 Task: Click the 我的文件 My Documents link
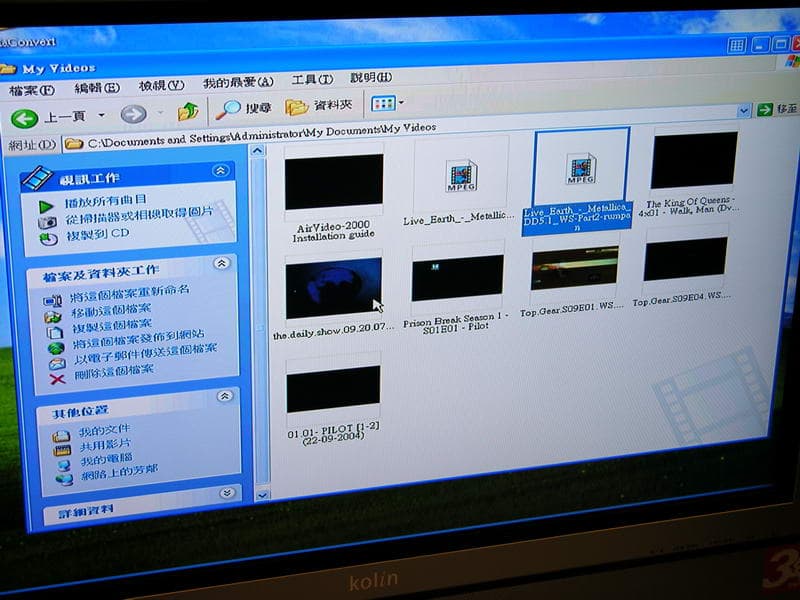coord(105,431)
